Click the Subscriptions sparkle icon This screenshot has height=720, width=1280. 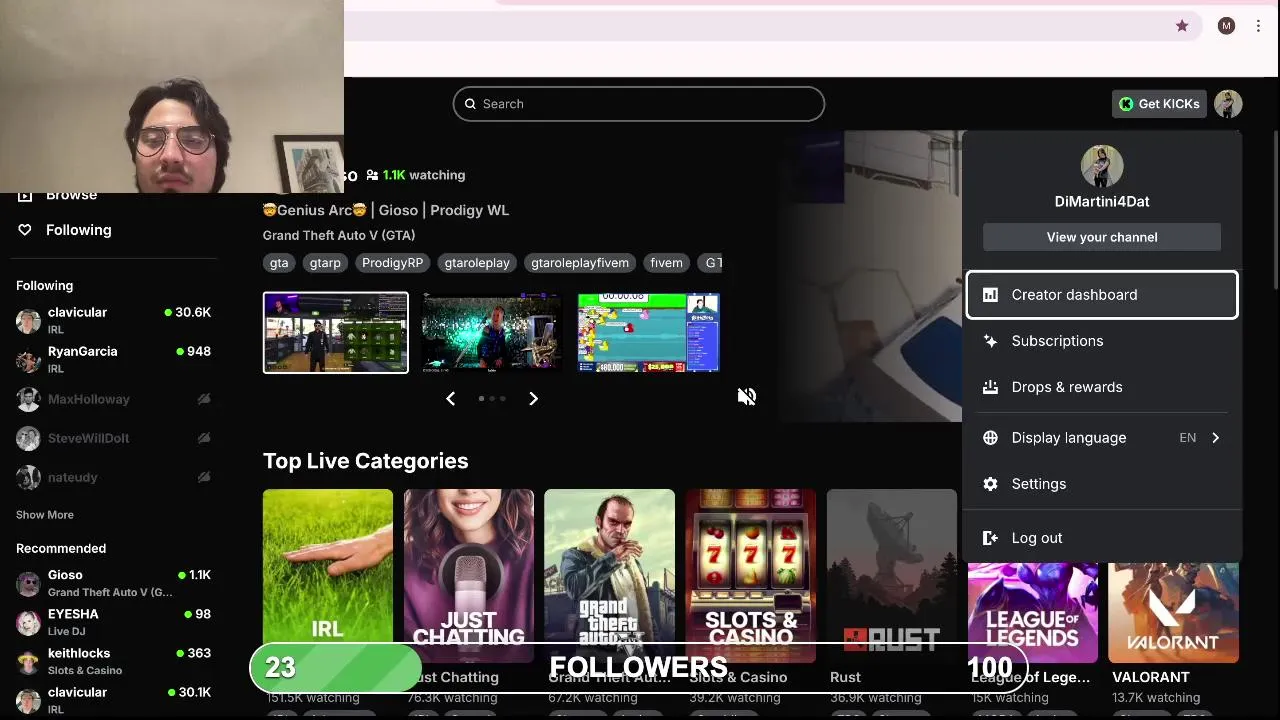click(990, 341)
